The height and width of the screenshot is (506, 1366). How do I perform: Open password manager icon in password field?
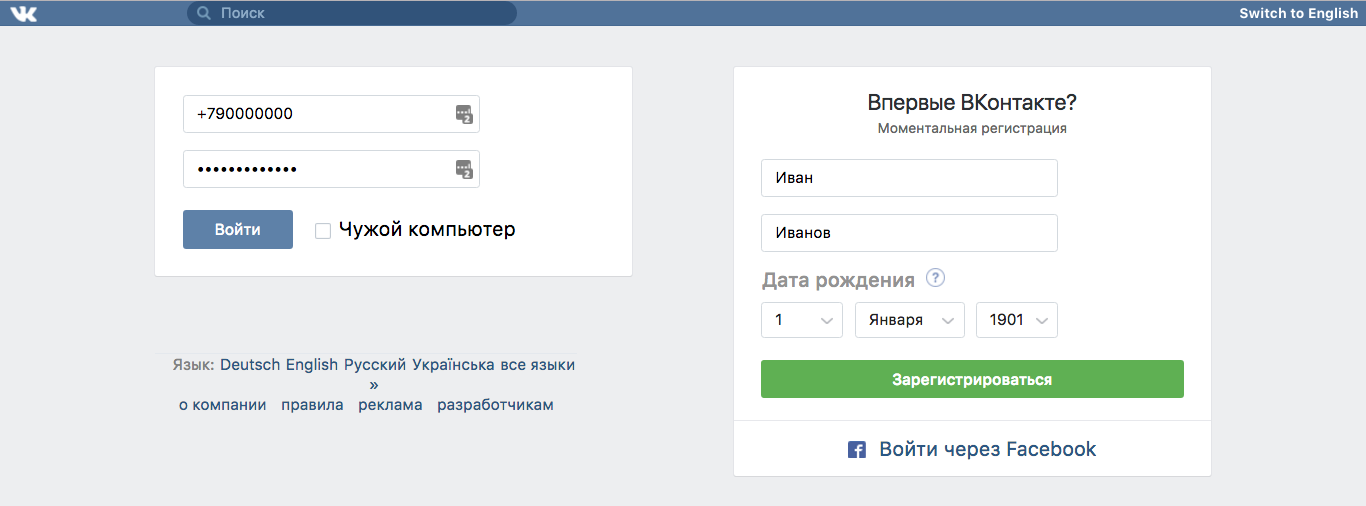coord(464,169)
